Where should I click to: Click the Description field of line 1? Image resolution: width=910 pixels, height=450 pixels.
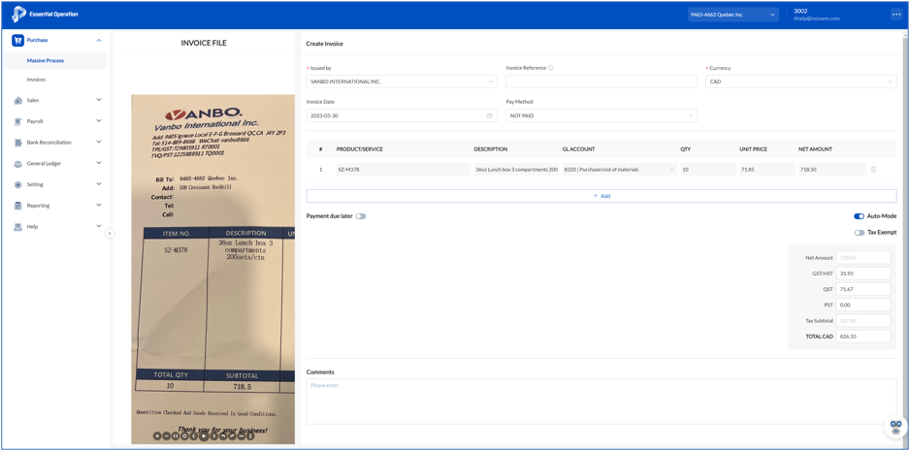point(517,170)
